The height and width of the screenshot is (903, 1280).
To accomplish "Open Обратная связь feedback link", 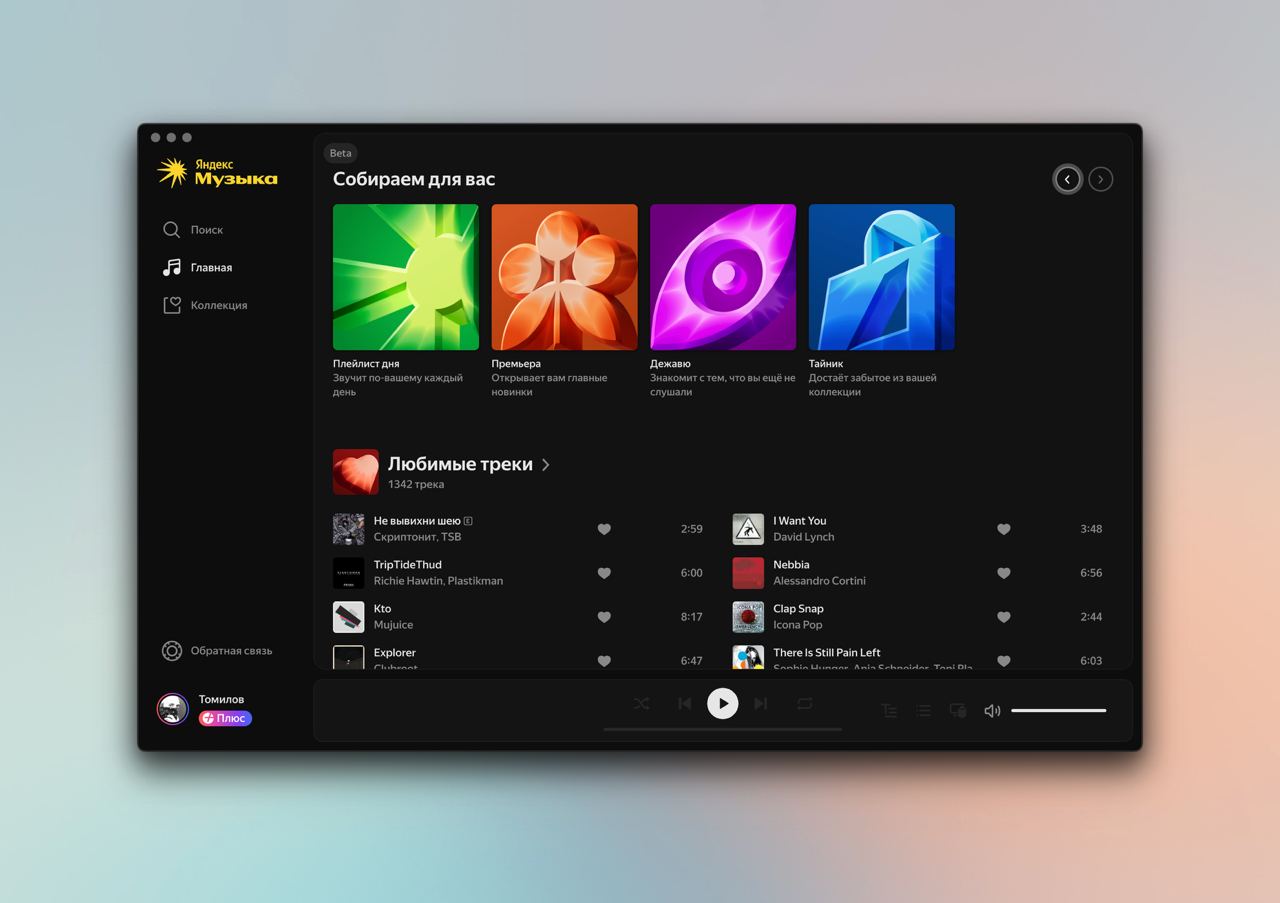I will point(217,651).
